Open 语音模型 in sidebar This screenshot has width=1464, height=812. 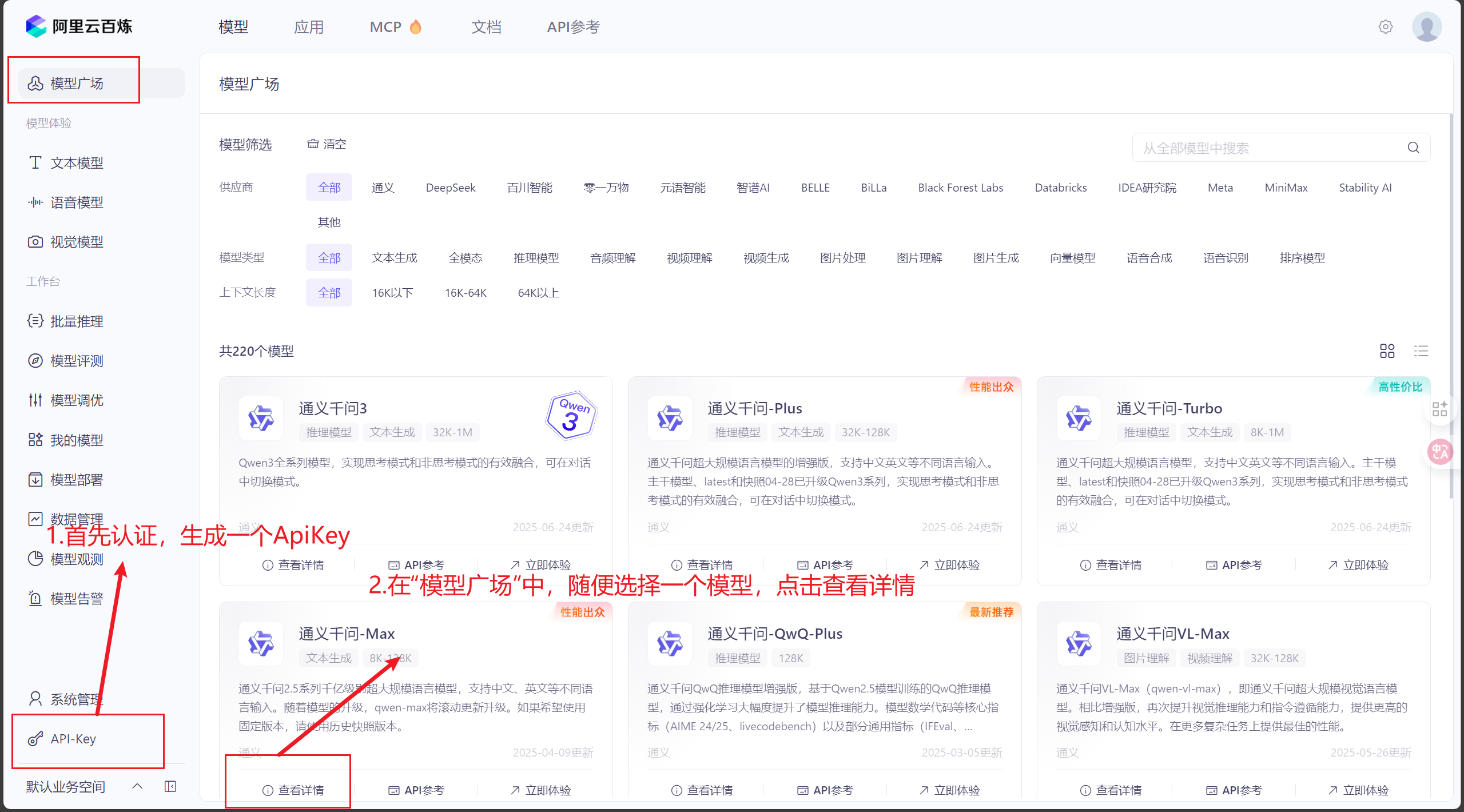click(77, 202)
